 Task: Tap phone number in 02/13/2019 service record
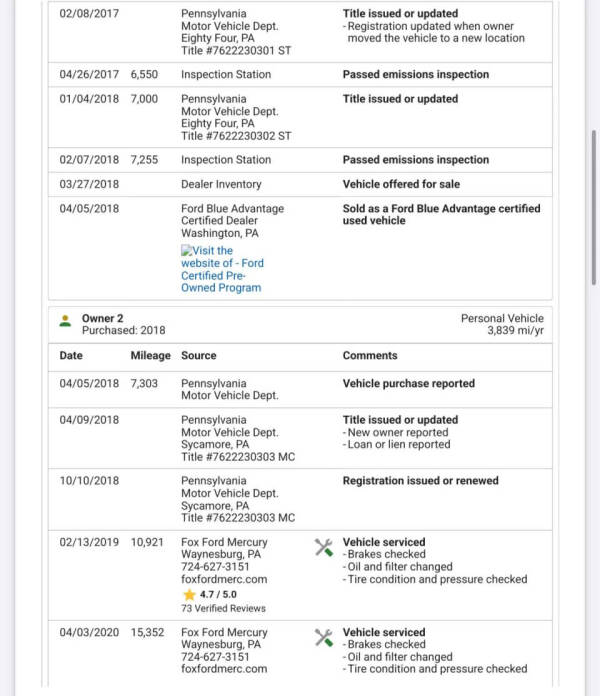click(215, 567)
